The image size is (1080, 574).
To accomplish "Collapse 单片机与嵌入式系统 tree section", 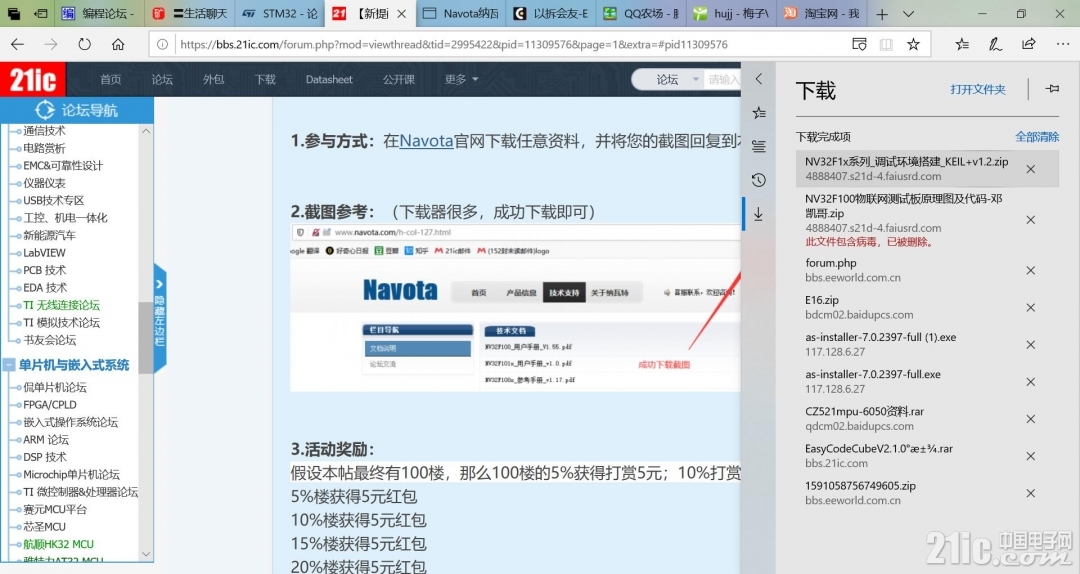I will (x=9, y=365).
